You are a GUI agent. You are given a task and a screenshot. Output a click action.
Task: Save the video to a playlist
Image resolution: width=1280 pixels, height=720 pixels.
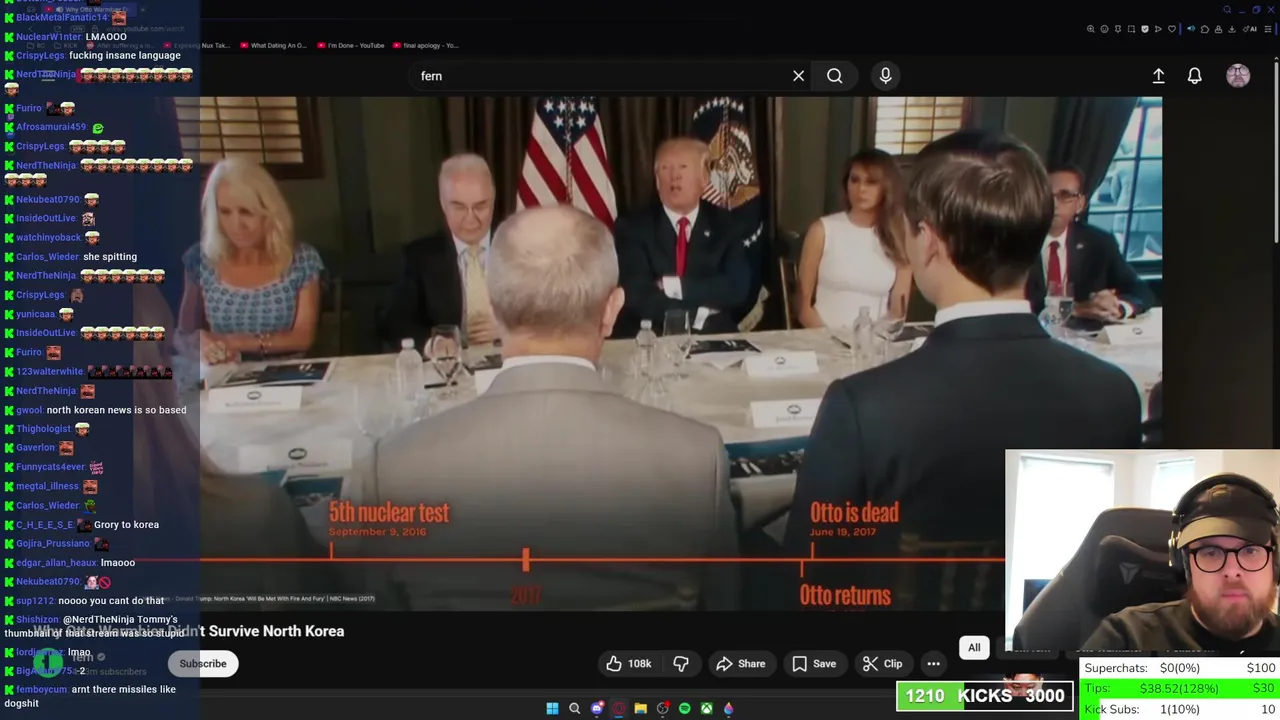pos(814,664)
